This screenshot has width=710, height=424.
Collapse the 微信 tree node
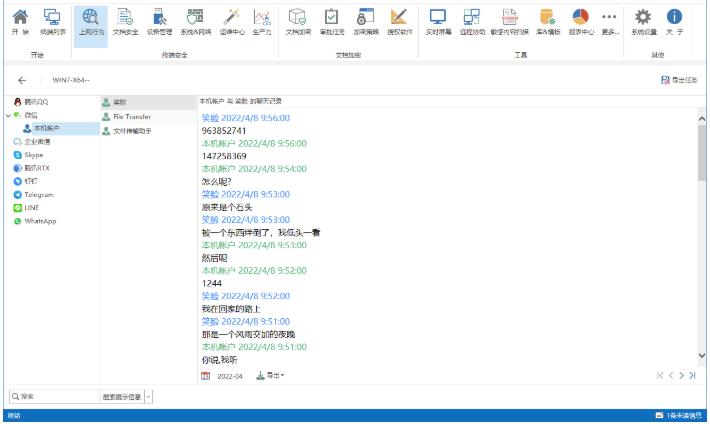pos(9,115)
